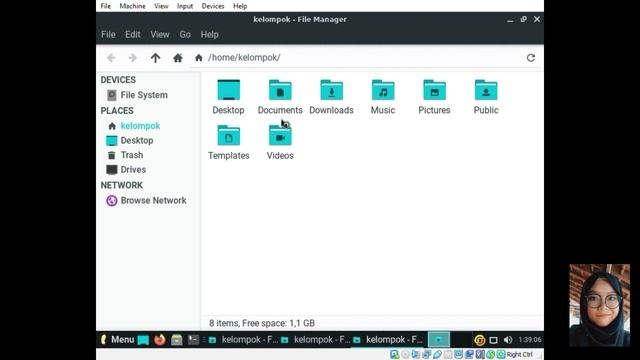Go to home folder via toolbar house icon
640x360 pixels.
[x=178, y=58]
